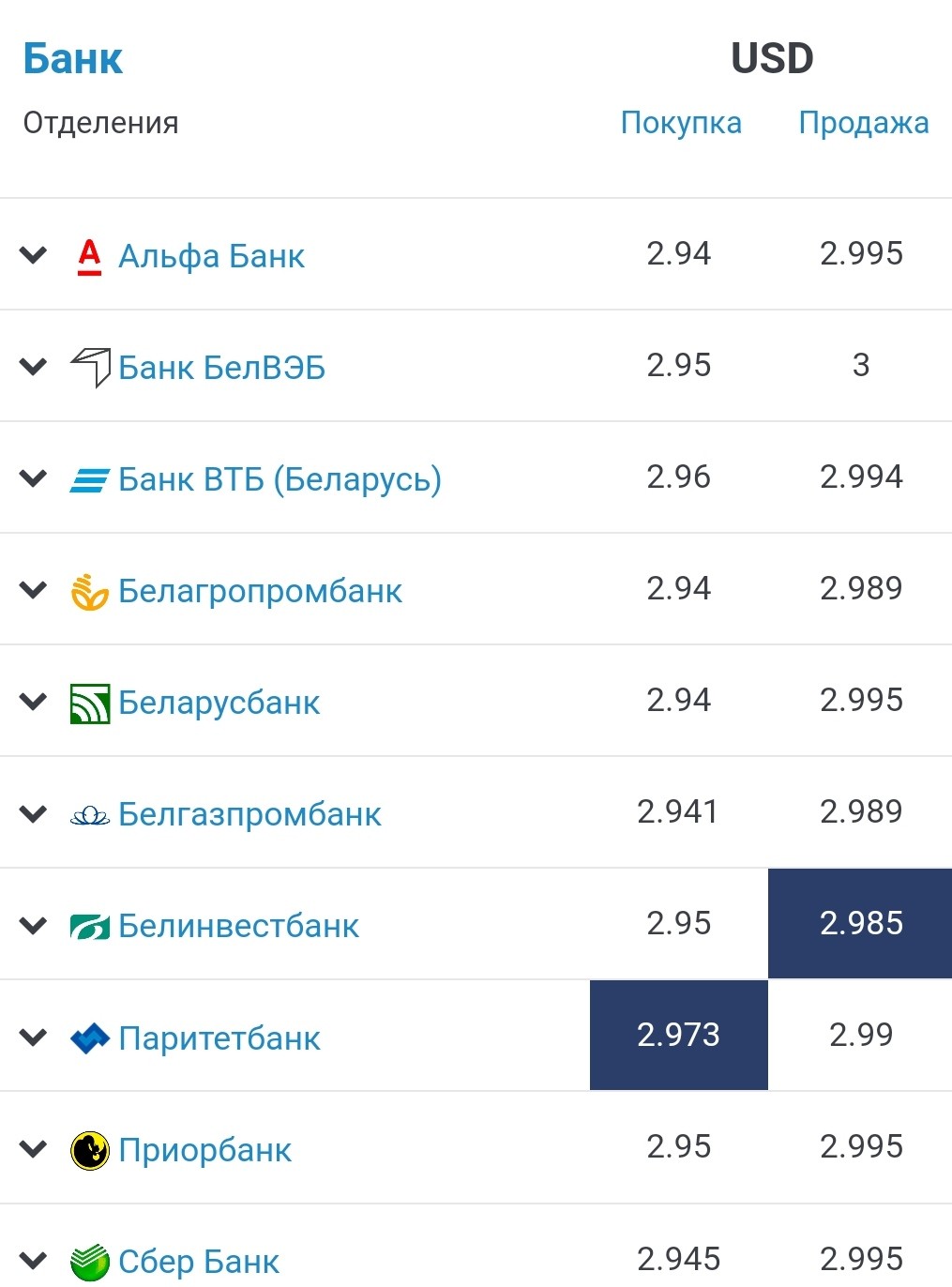Image resolution: width=952 pixels, height=1287 pixels.
Task: Expand Банк ВТБ (Беларусь) row chevron
Action: [x=34, y=479]
